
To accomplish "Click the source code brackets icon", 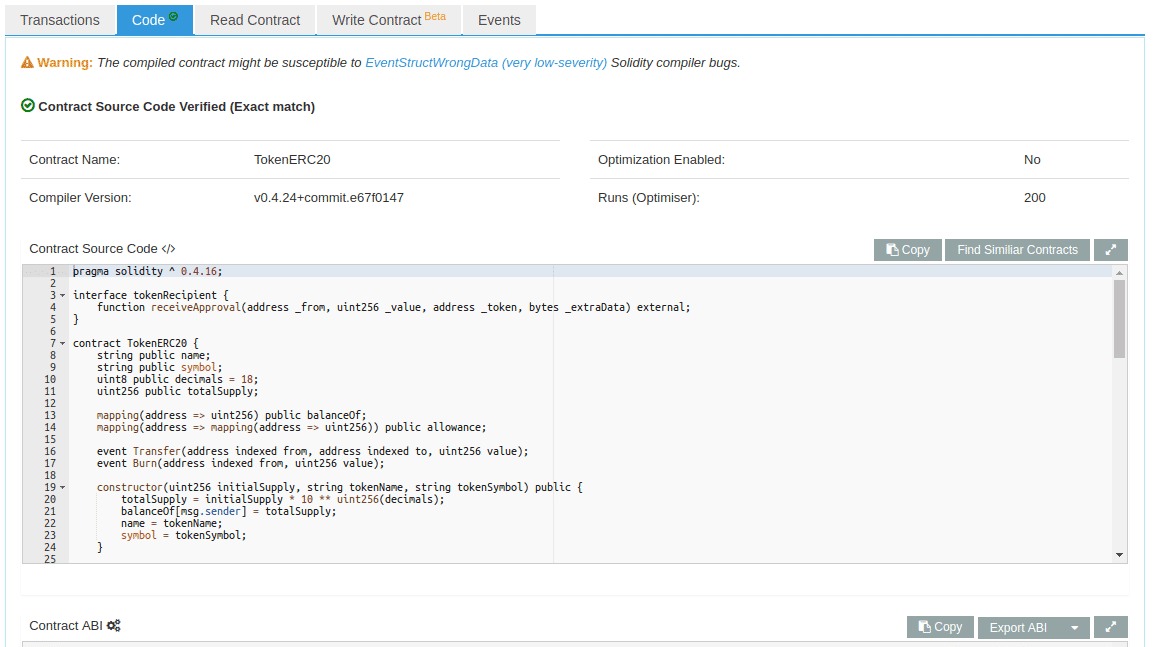I will pos(169,249).
